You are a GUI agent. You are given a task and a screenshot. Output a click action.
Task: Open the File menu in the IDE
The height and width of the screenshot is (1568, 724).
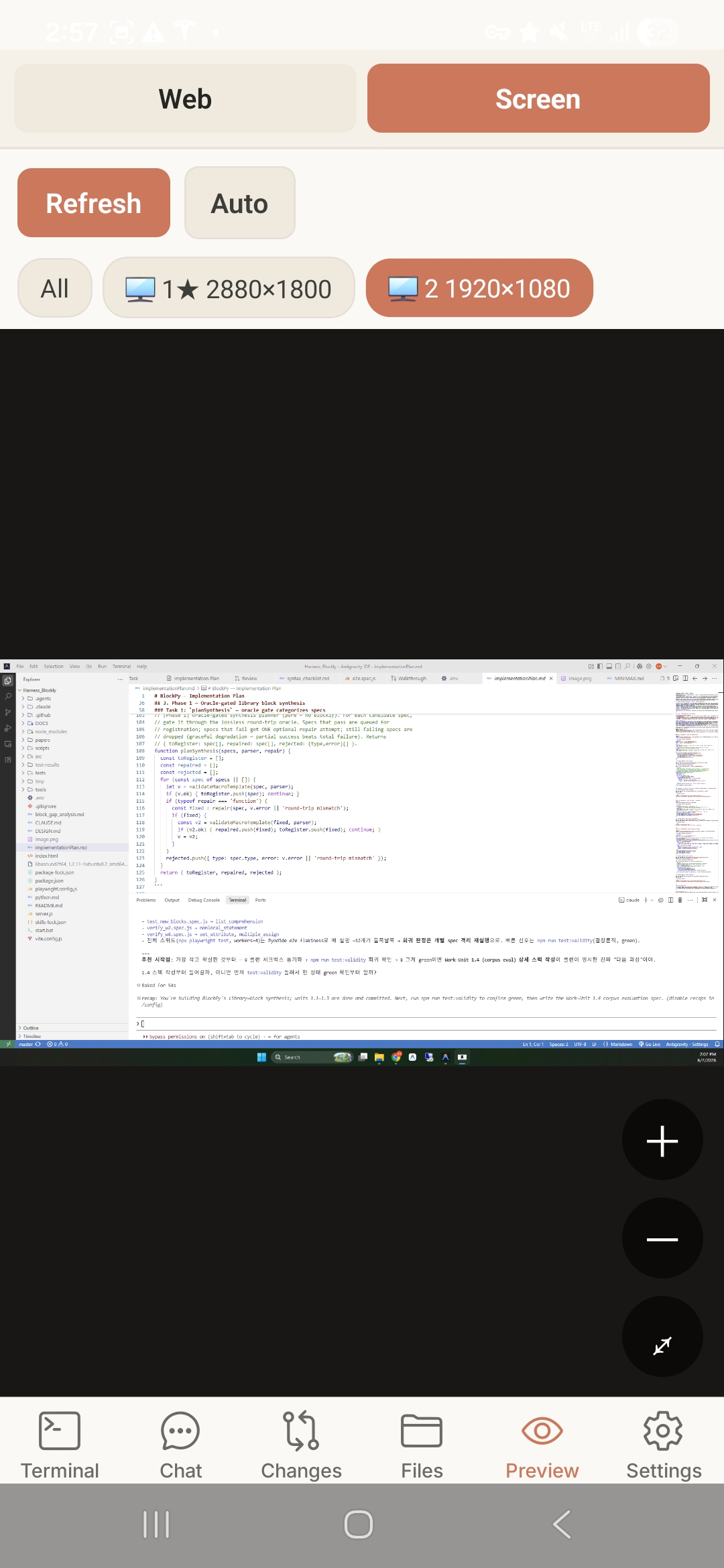(20, 666)
